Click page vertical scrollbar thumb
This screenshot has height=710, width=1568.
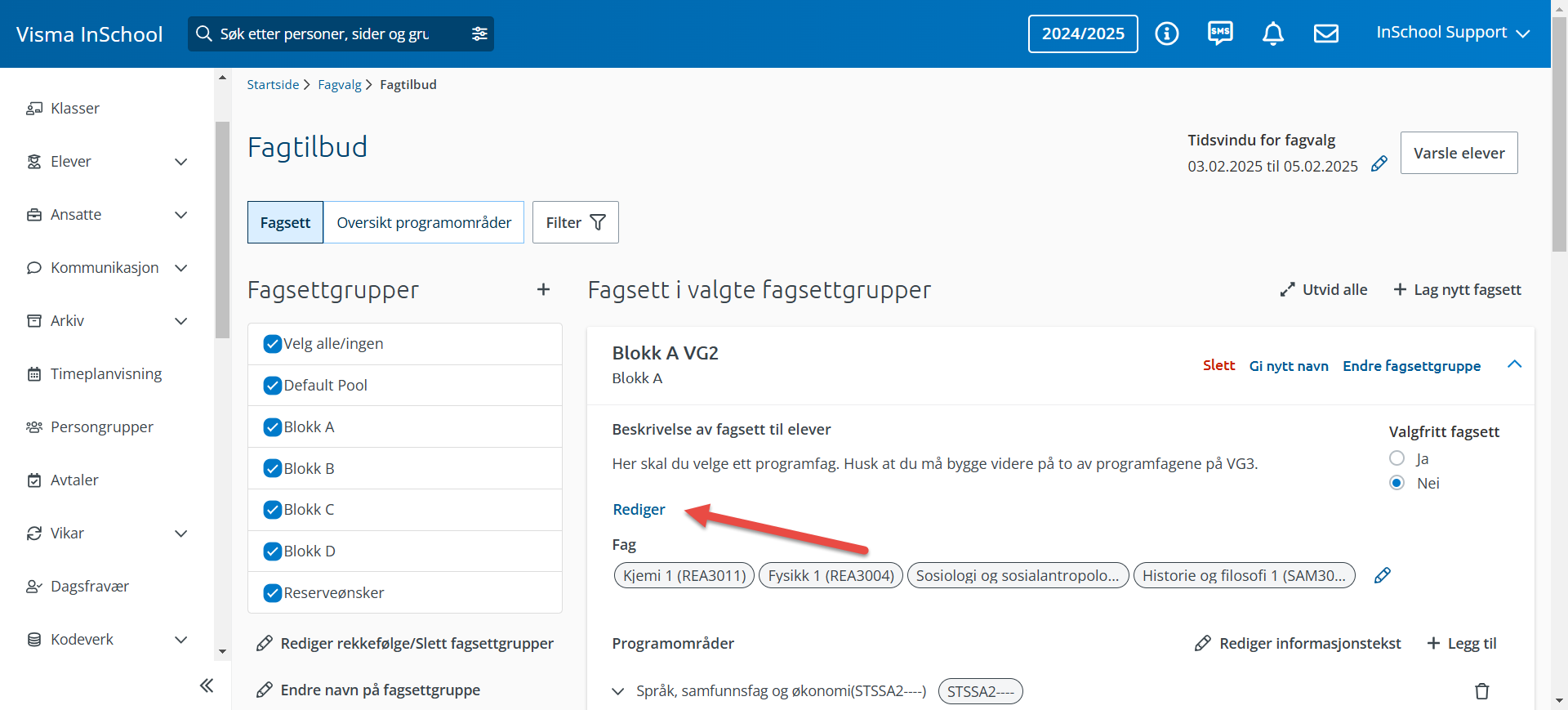pyautogui.click(x=1559, y=133)
